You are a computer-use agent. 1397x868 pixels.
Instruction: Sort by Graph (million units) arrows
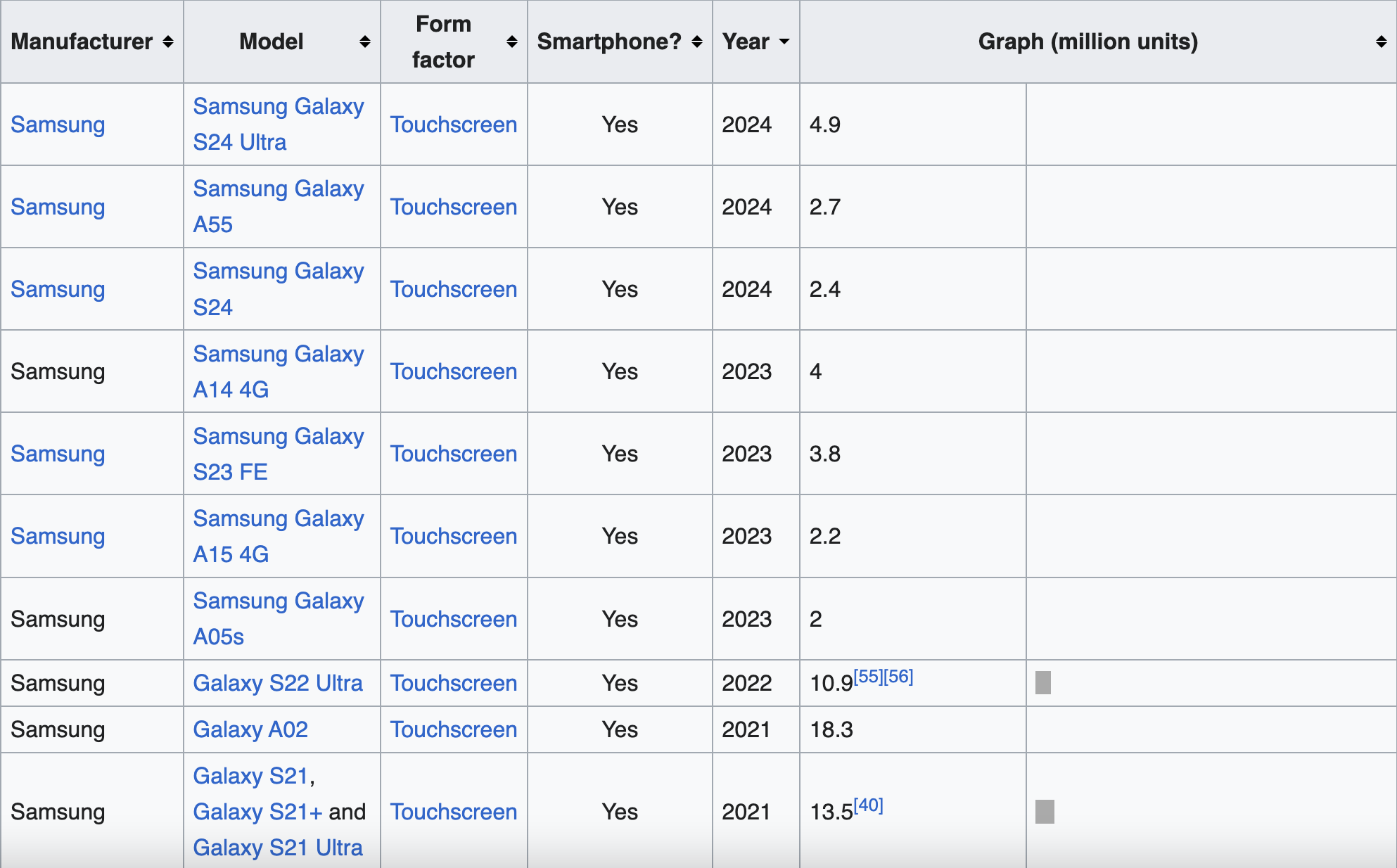1381,42
